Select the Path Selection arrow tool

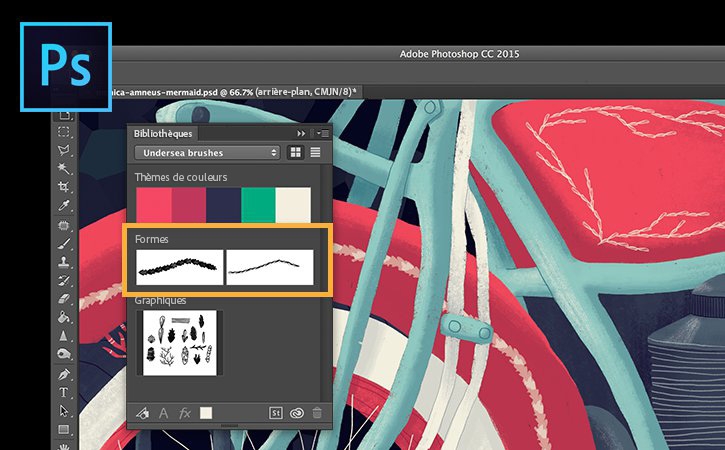point(64,411)
